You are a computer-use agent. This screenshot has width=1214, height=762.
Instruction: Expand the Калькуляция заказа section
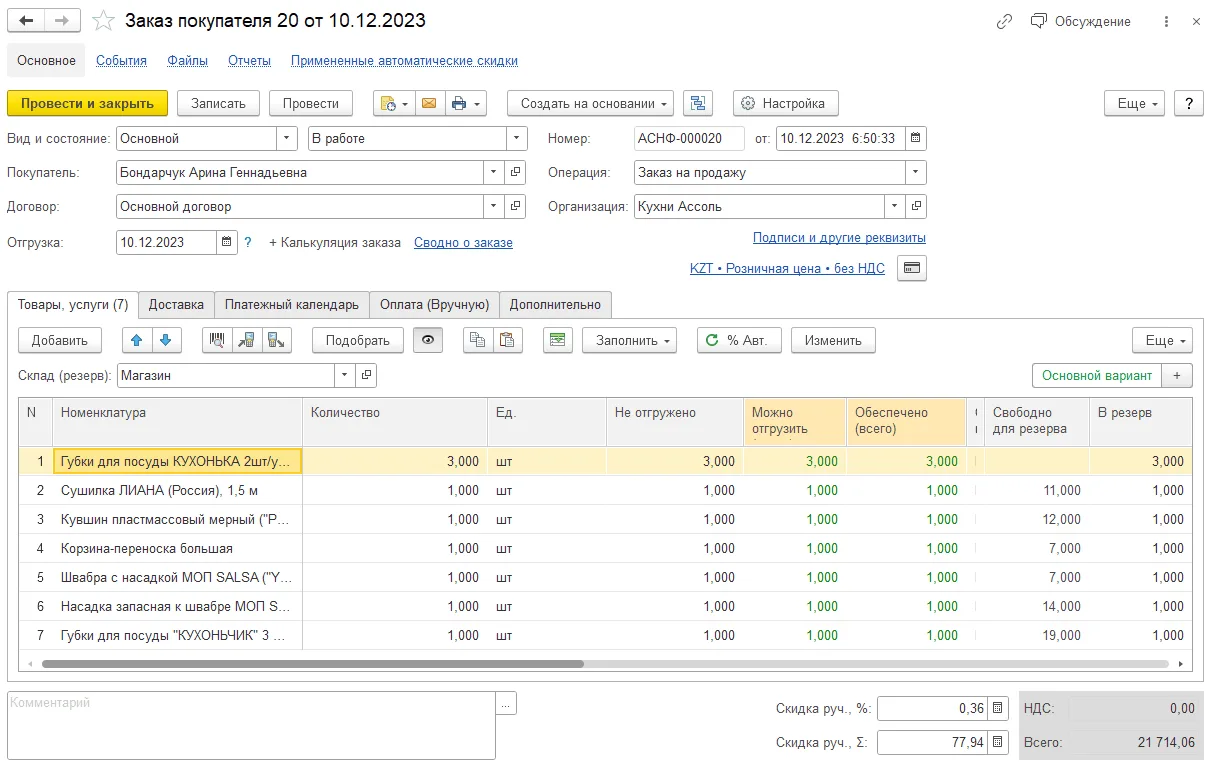[x=335, y=242]
